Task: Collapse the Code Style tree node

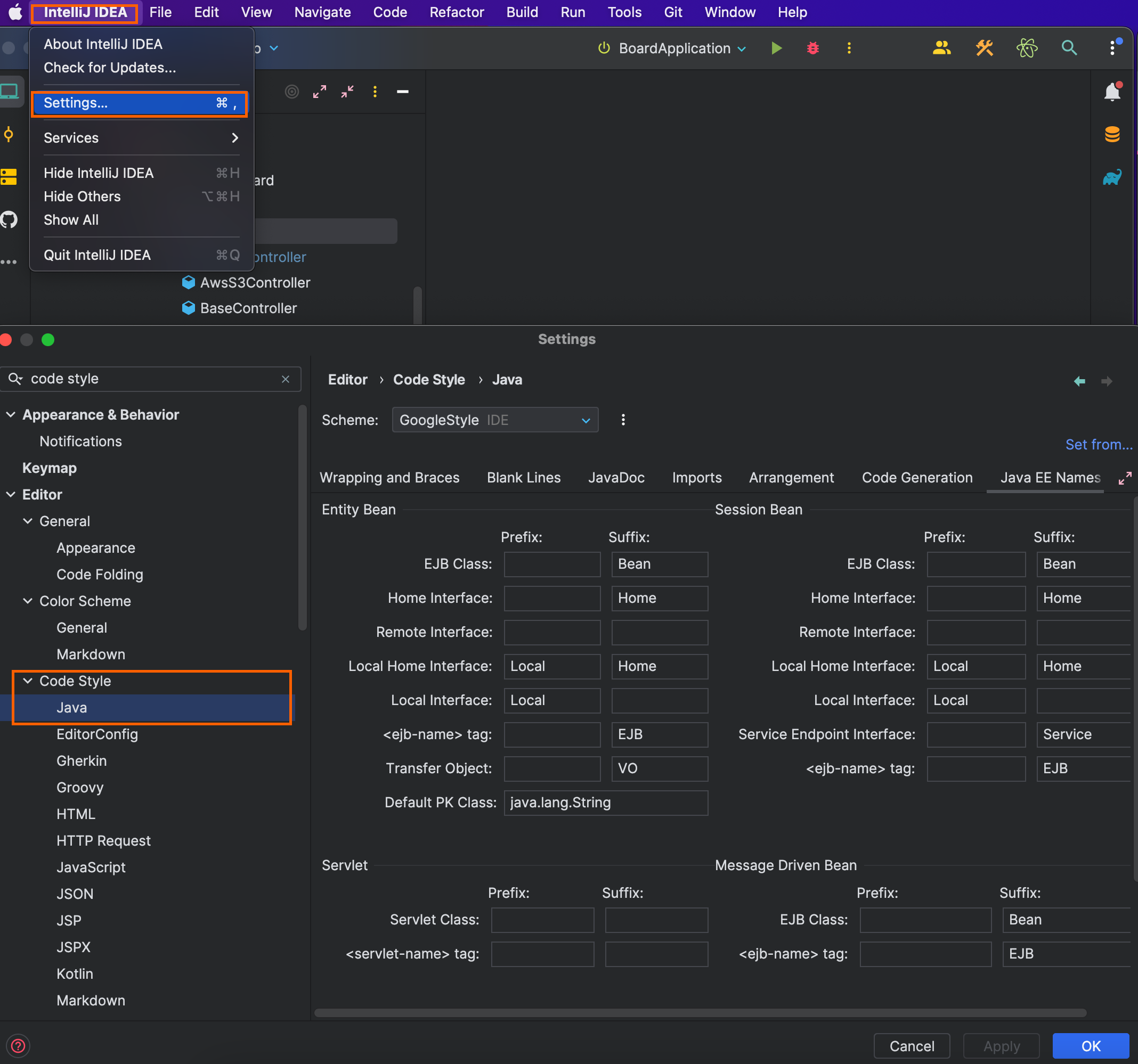Action: coord(28,681)
